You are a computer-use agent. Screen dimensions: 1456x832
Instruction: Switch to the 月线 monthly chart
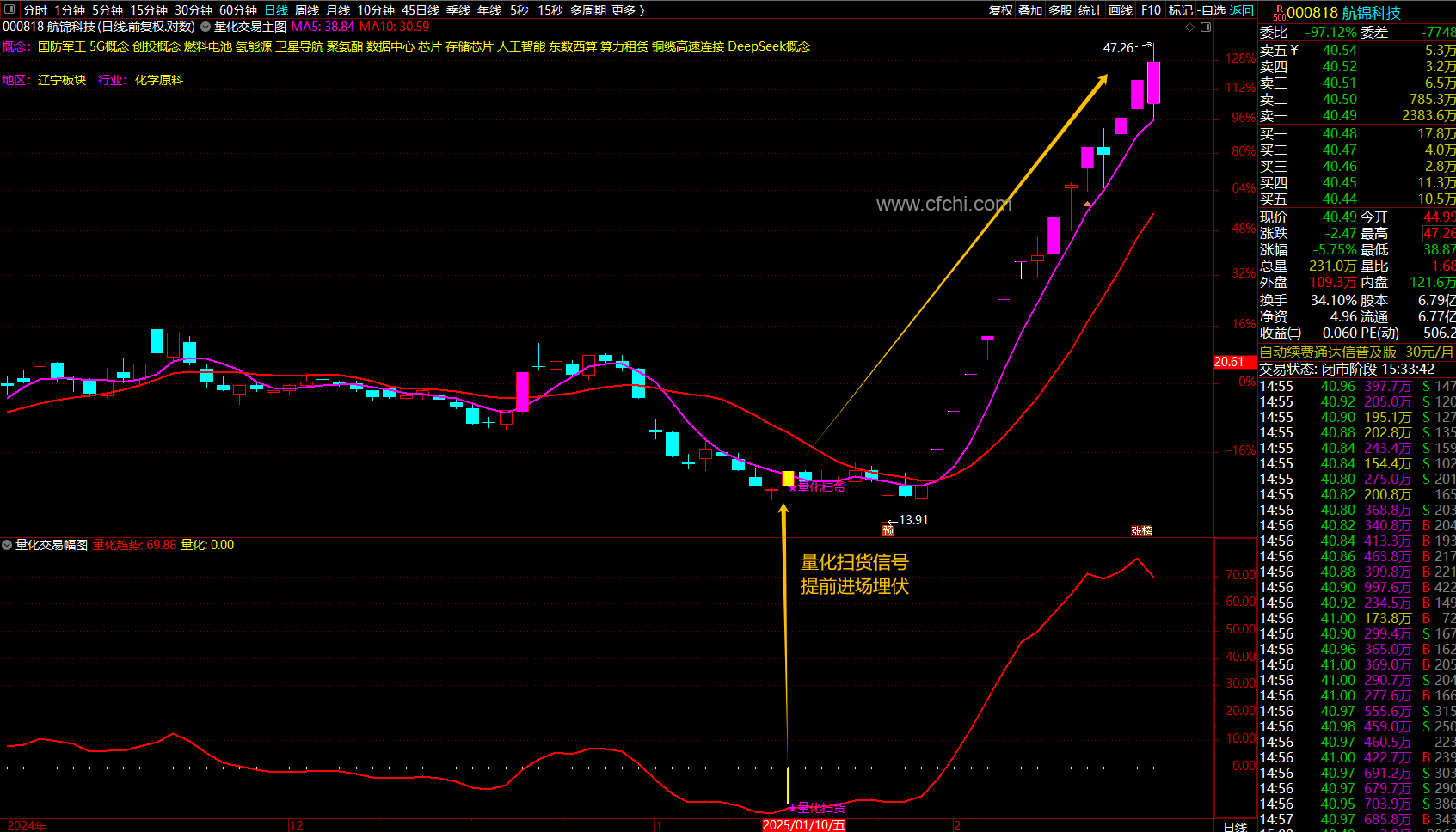338,10
